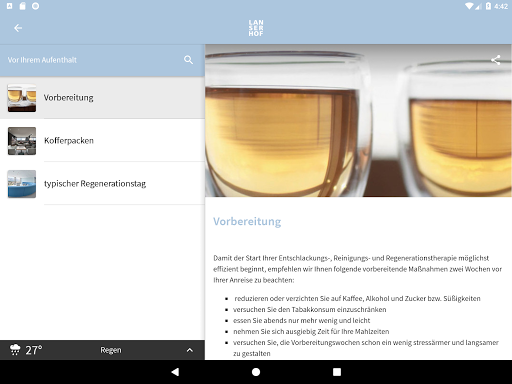
Task: Tap the Android recent apps button
Action: click(337, 372)
